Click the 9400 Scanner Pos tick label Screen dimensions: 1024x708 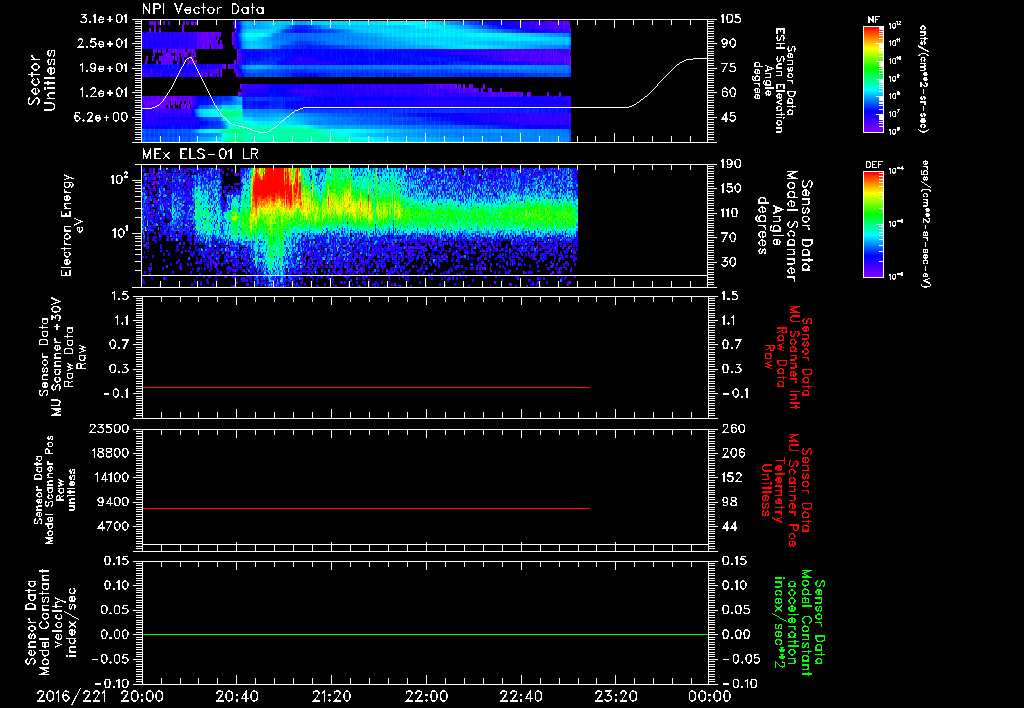[x=113, y=502]
